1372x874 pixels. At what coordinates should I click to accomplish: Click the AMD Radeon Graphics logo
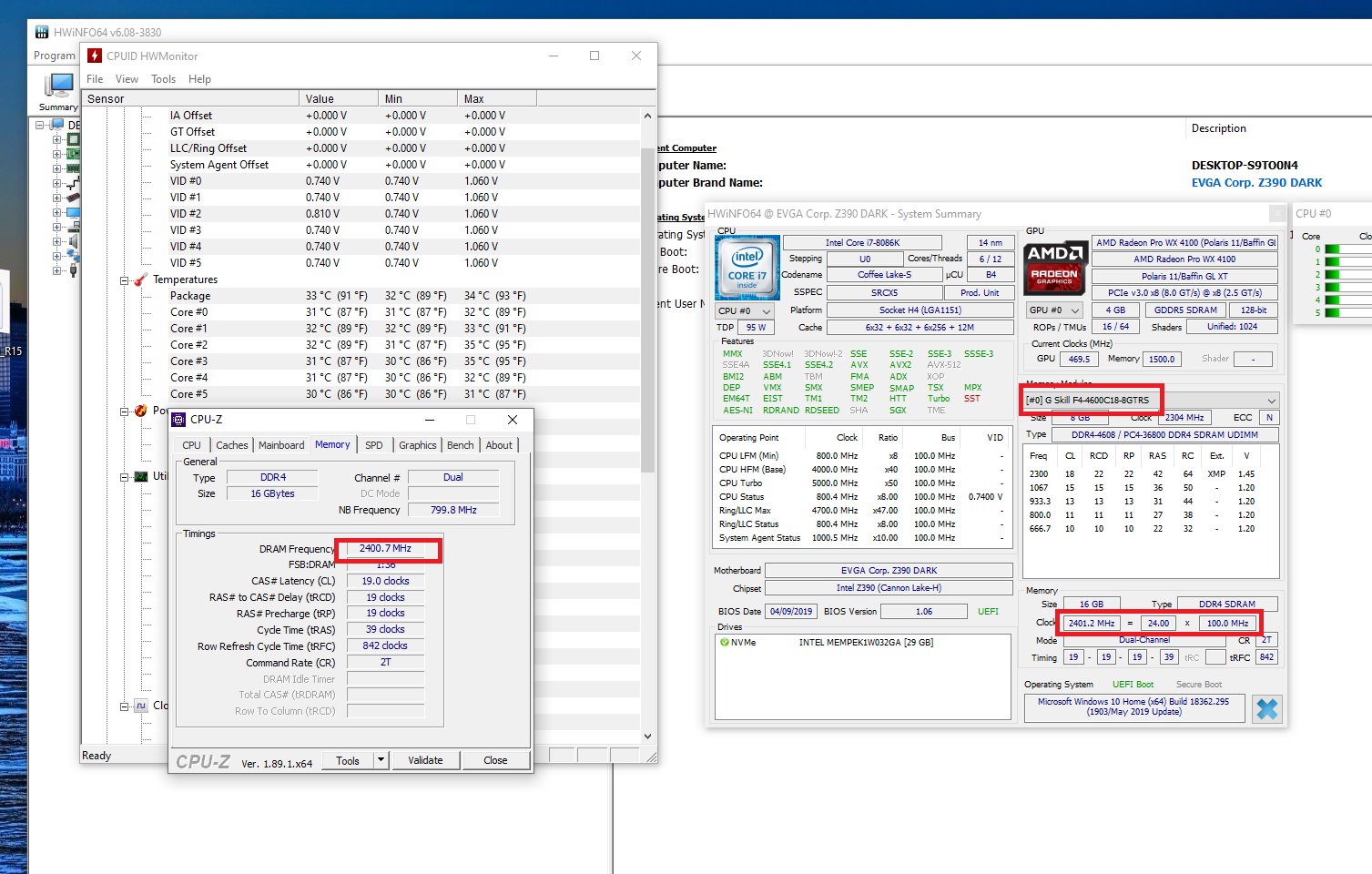(1054, 268)
